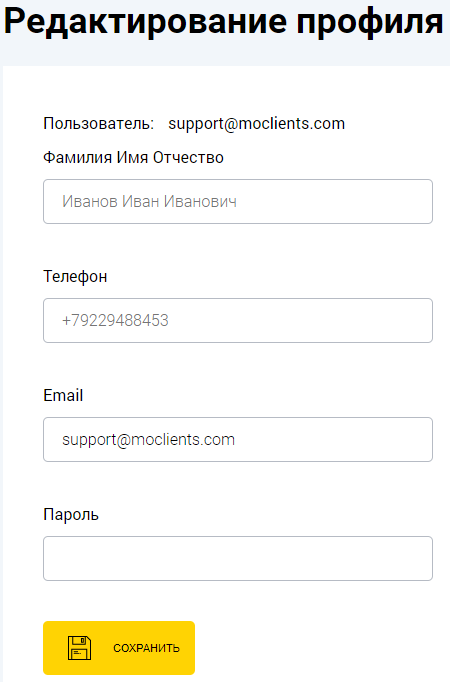The height and width of the screenshot is (682, 450).
Task: Click the floppy disk save icon
Action: tap(80, 648)
